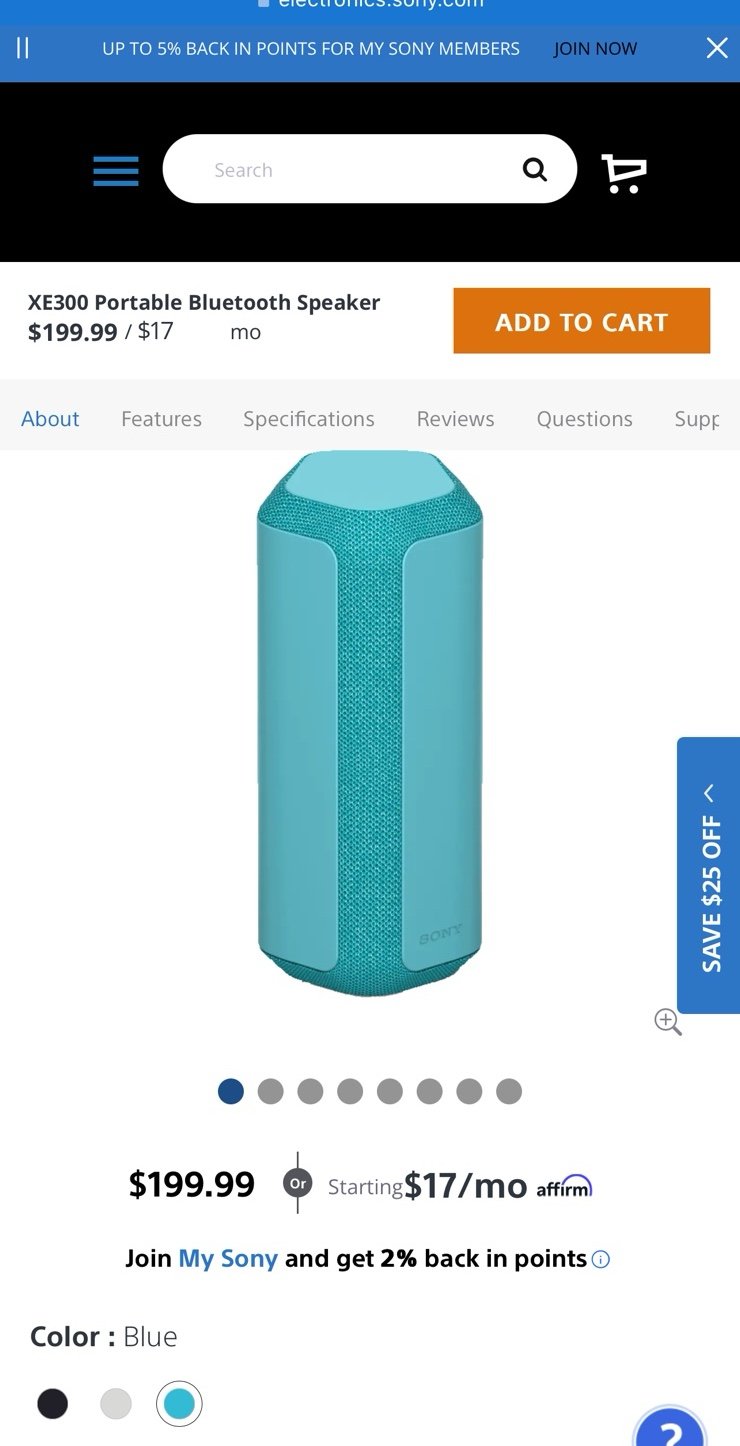740x1446 pixels.
Task: Open the hamburger navigation menu
Action: [116, 171]
